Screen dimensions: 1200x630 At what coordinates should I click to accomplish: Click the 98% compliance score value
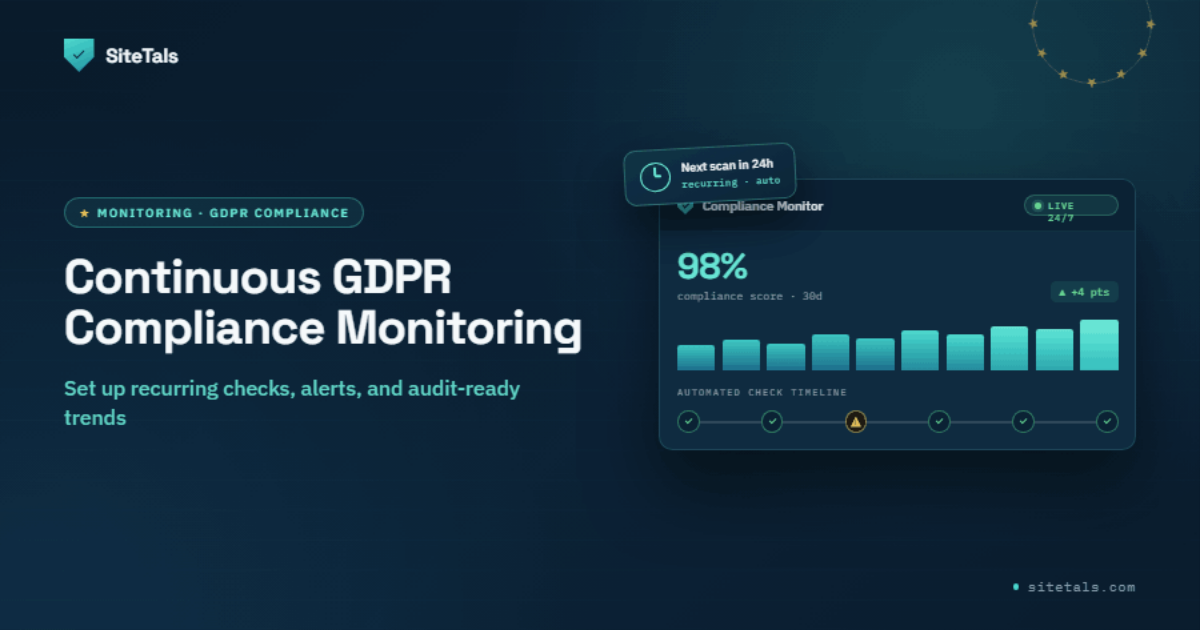click(712, 267)
